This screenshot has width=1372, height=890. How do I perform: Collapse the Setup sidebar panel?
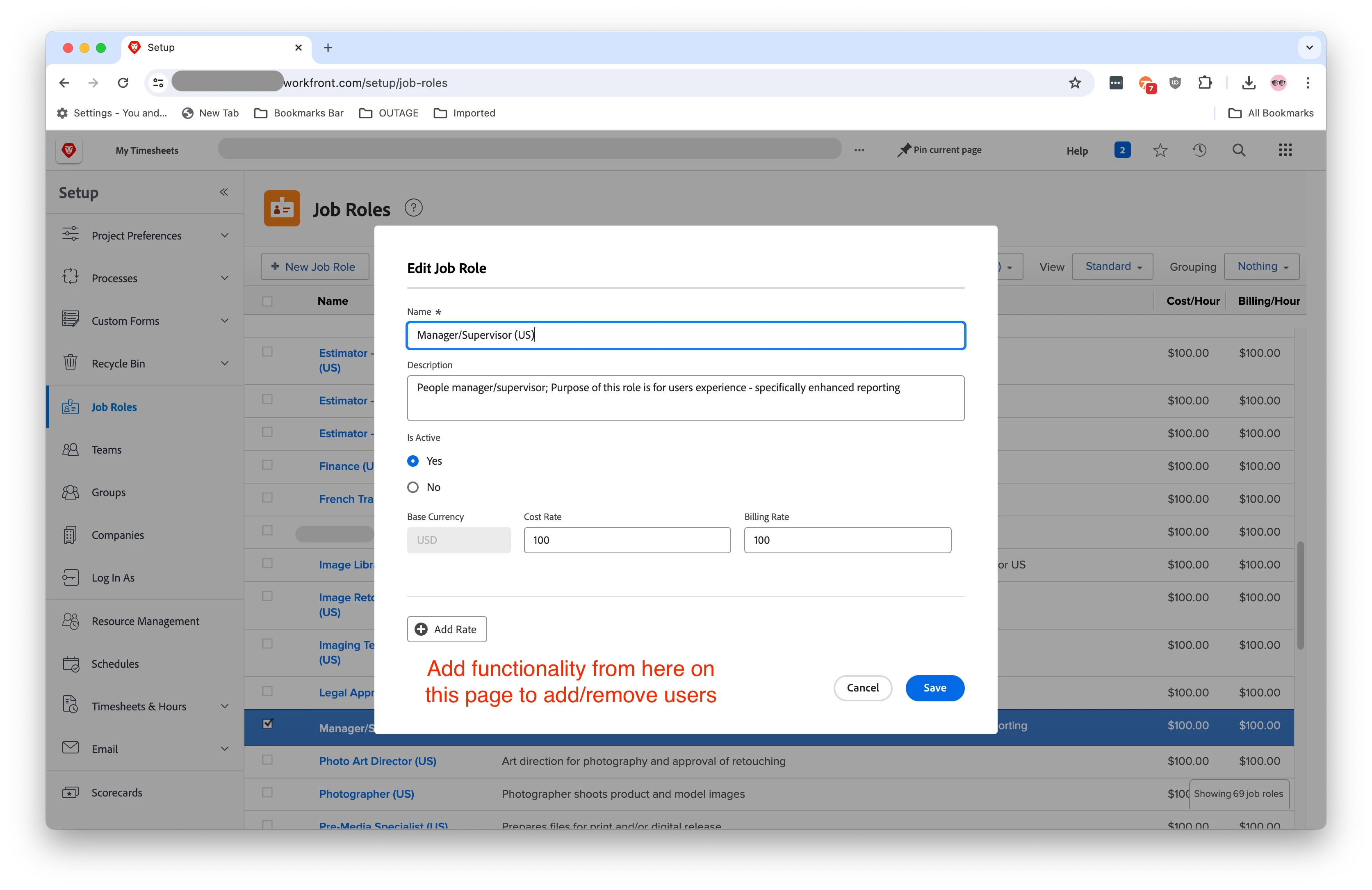[223, 192]
